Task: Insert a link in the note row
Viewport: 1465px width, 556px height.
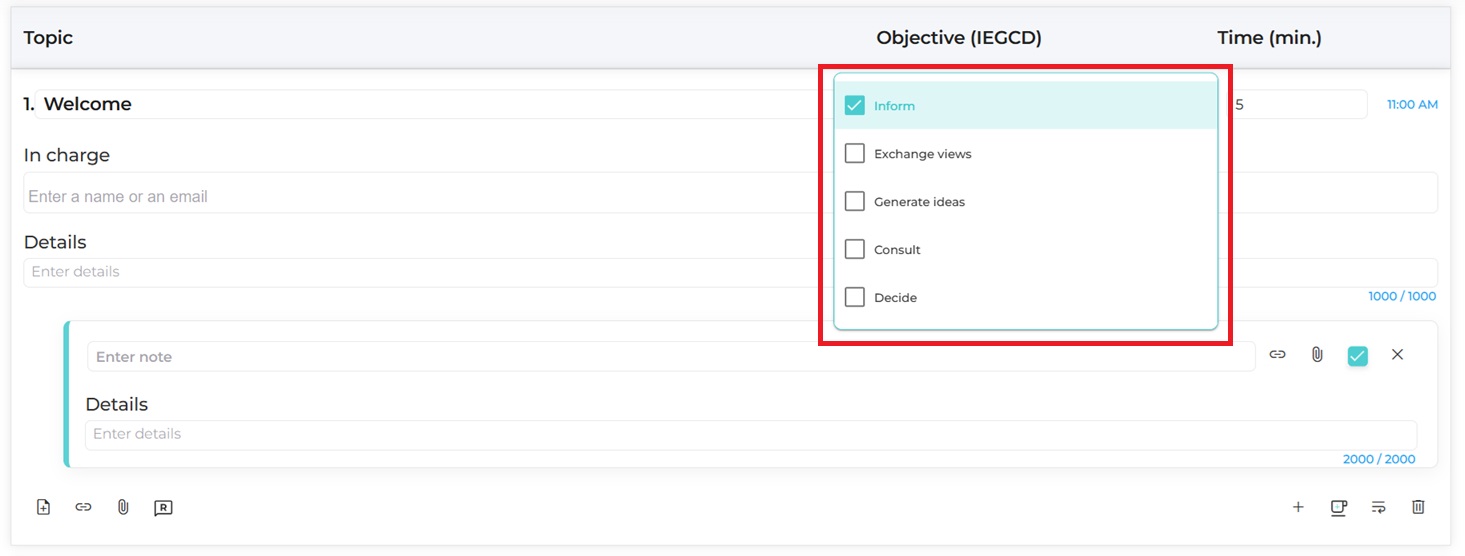Action: 1277,355
